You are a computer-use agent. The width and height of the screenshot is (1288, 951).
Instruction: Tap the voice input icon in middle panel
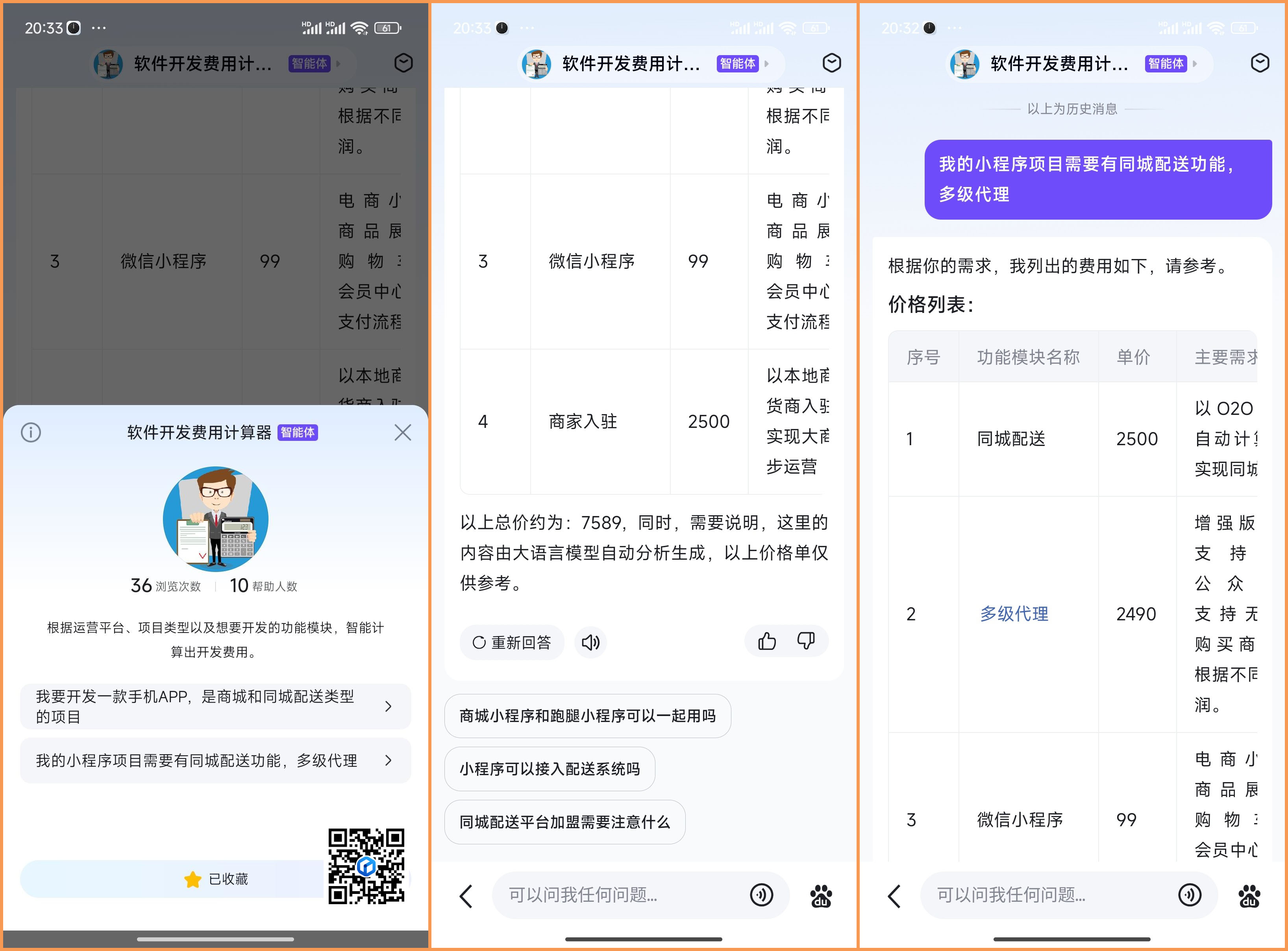coord(761,895)
